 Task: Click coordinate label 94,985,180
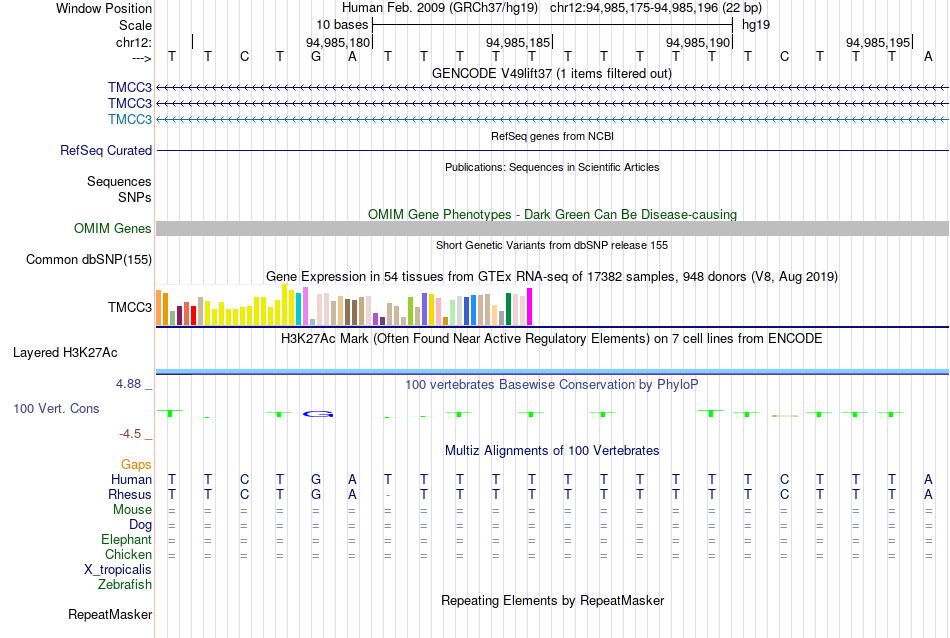click(x=337, y=42)
